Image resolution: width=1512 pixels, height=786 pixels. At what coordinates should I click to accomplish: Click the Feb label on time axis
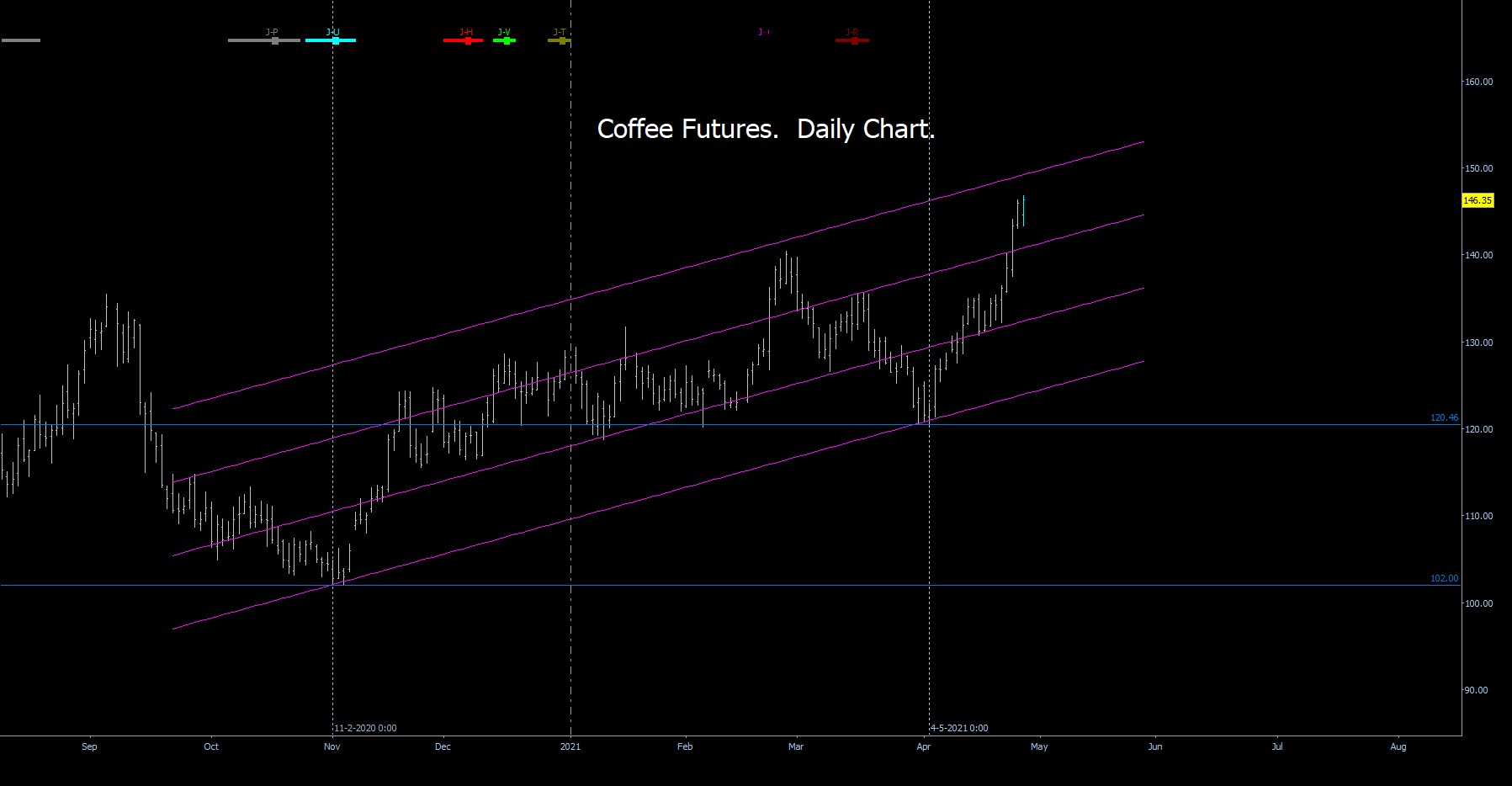[685, 746]
